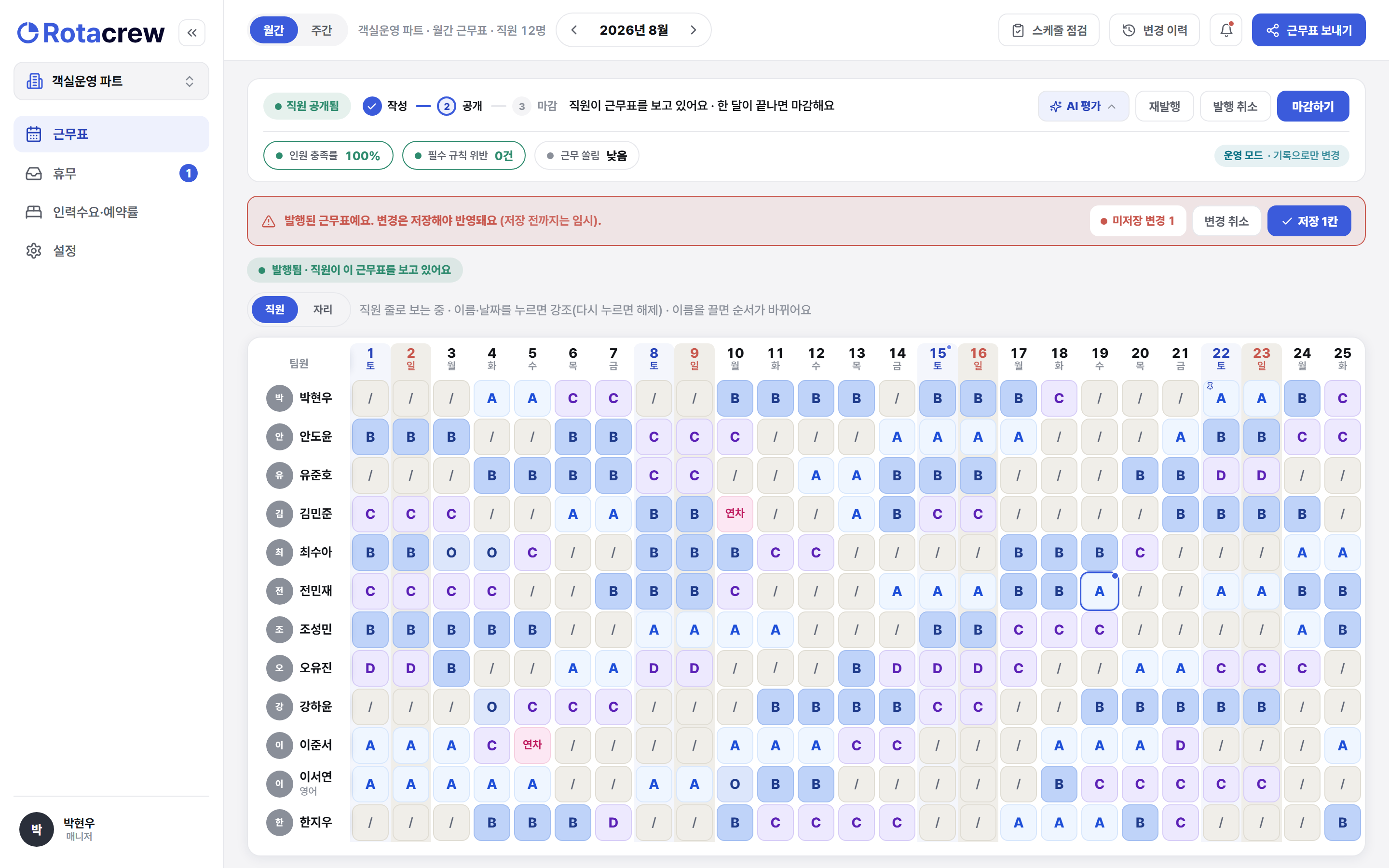The image size is (1389, 868).
Task: Click 유준호's avatar circle
Action: tap(280, 475)
